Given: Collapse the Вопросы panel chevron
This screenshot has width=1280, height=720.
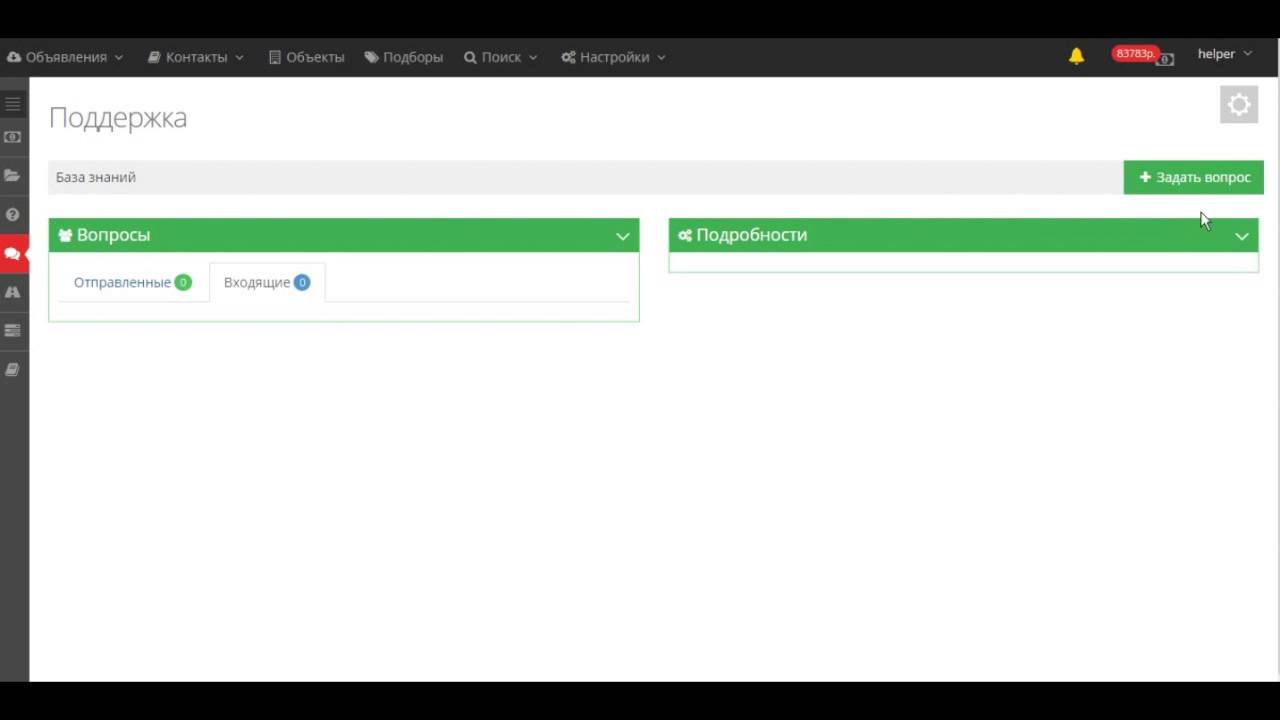Looking at the screenshot, I should click(x=622, y=236).
